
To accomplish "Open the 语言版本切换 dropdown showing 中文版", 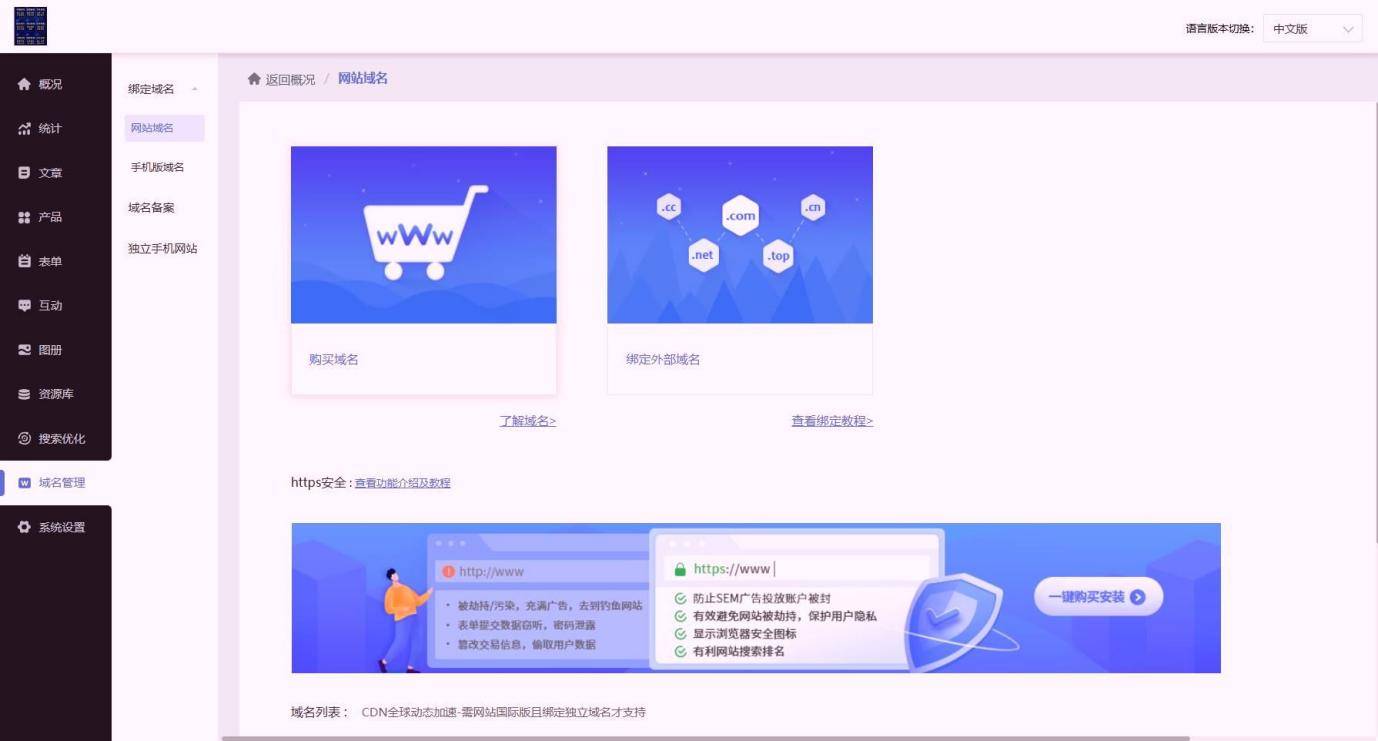I will (1311, 29).
